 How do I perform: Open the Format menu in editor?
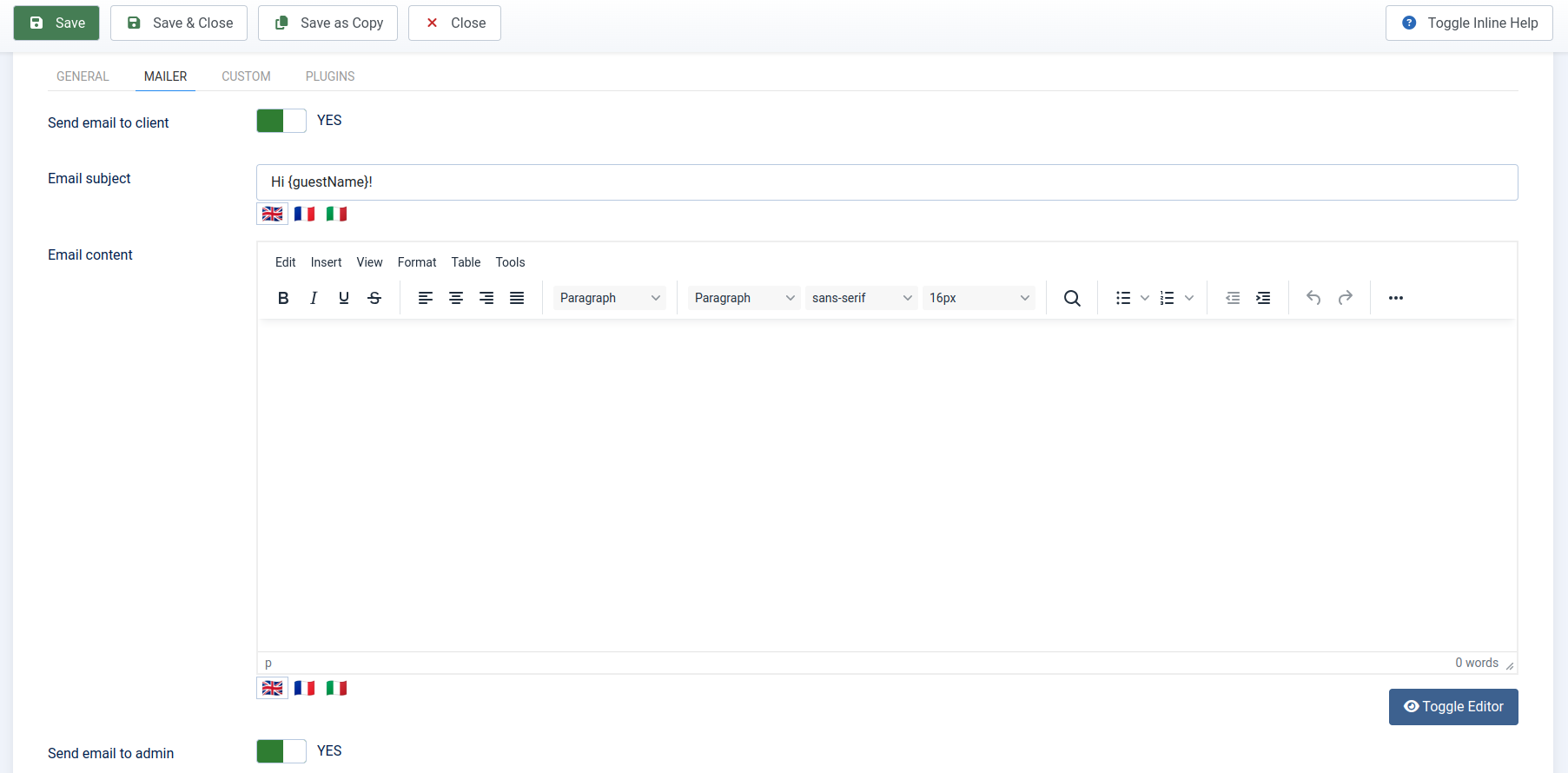tap(417, 262)
